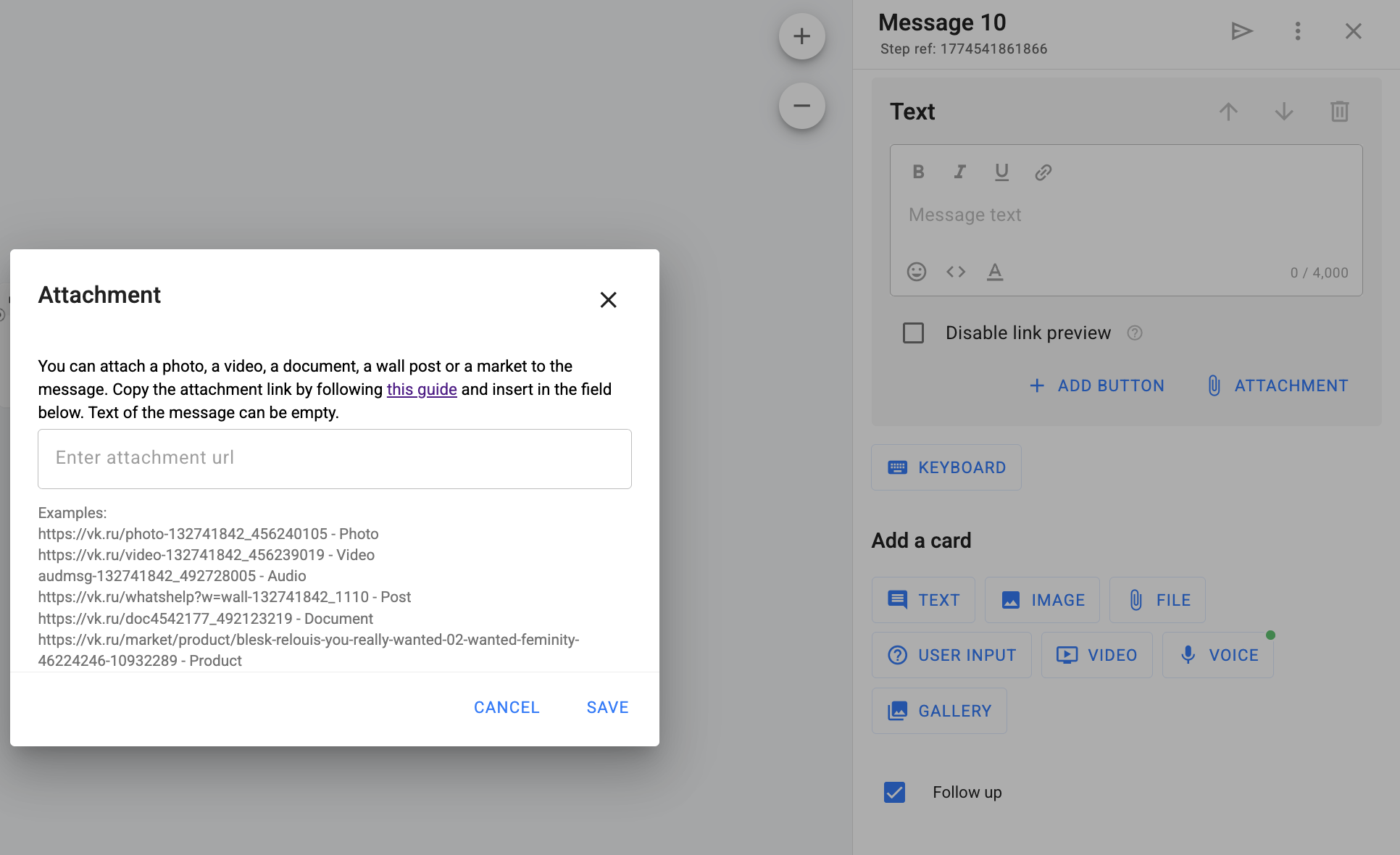Open the text color icon
Image resolution: width=1400 pixels, height=855 pixels.
tap(995, 272)
